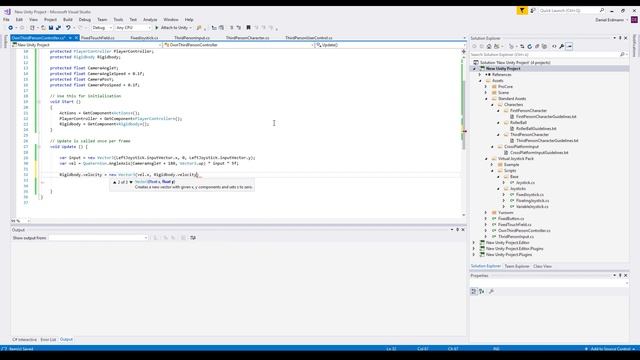Pin the Solution Explorer panel
This screenshot has height=360, width=640.
coord(620,38)
